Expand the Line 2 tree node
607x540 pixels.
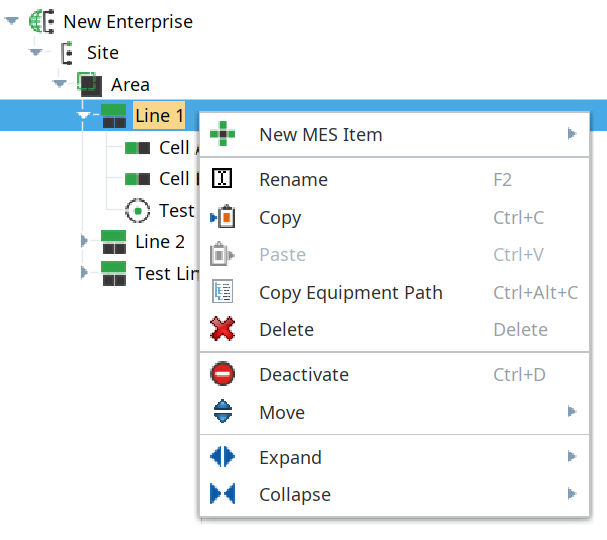[x=85, y=241]
